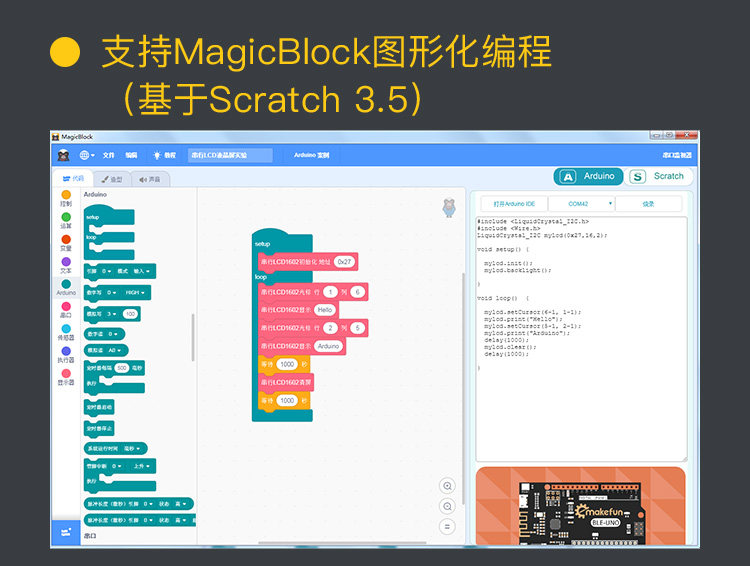
Task: Open the Arduino examples item in header
Action: (311, 155)
